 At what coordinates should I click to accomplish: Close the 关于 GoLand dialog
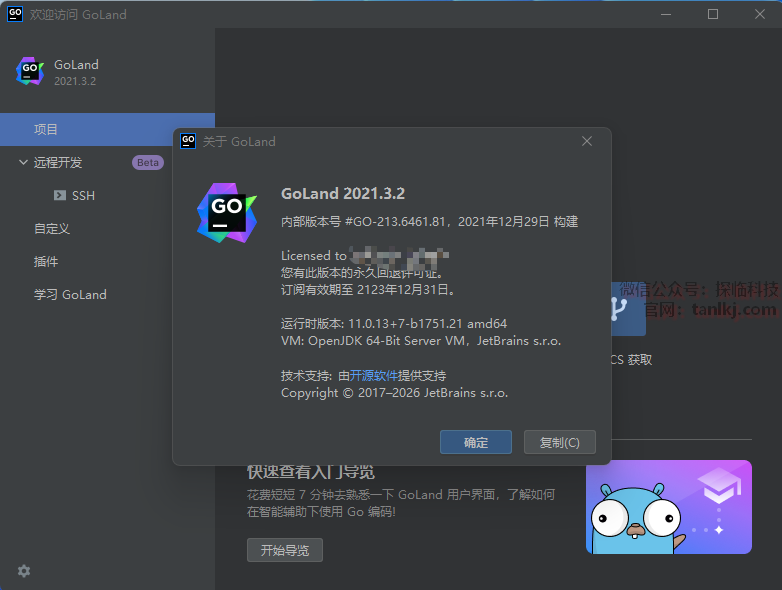(587, 142)
